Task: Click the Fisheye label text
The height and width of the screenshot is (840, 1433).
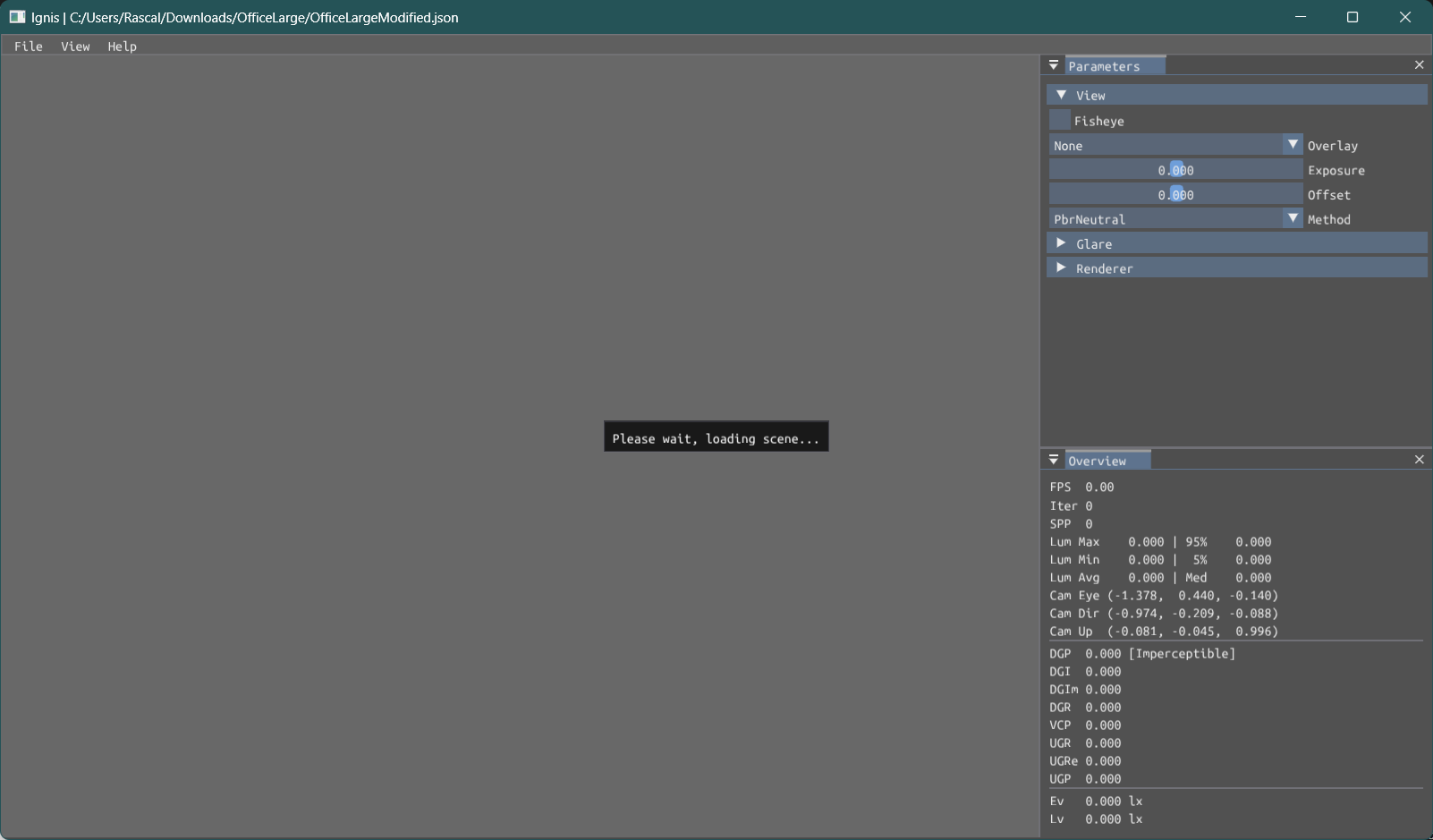Action: click(x=1099, y=121)
